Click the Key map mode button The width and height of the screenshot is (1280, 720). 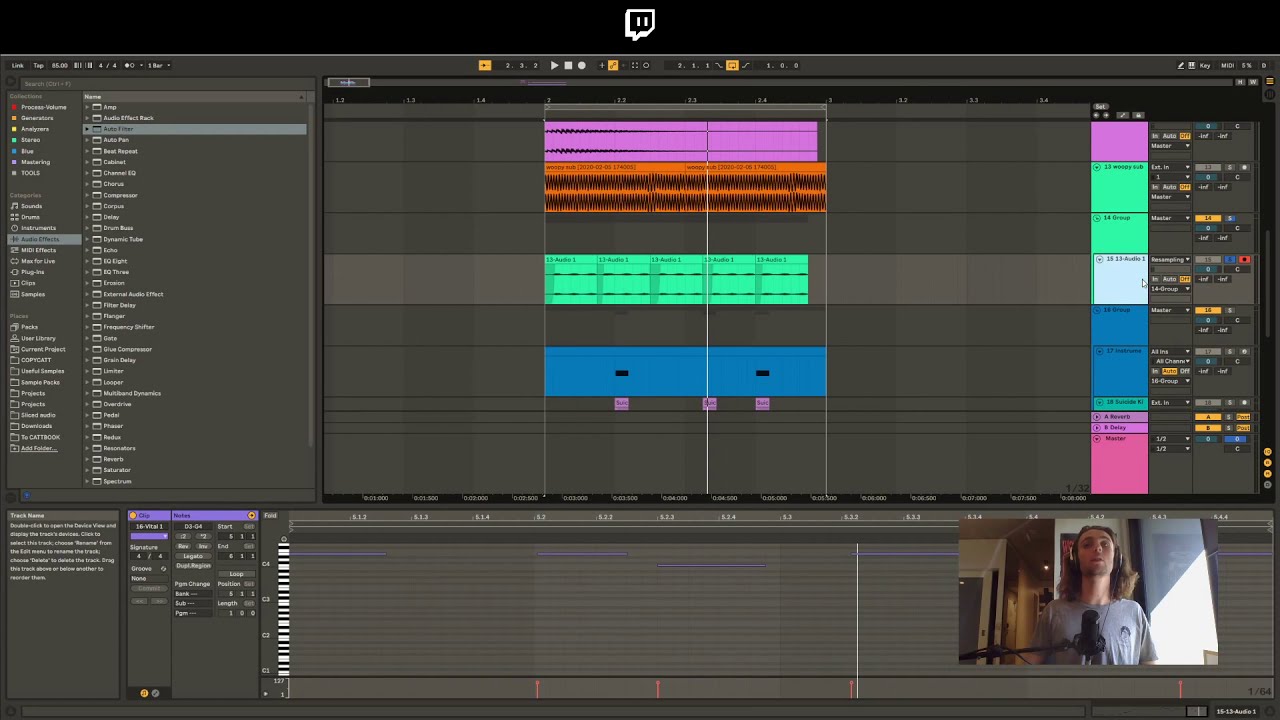(x=1204, y=65)
